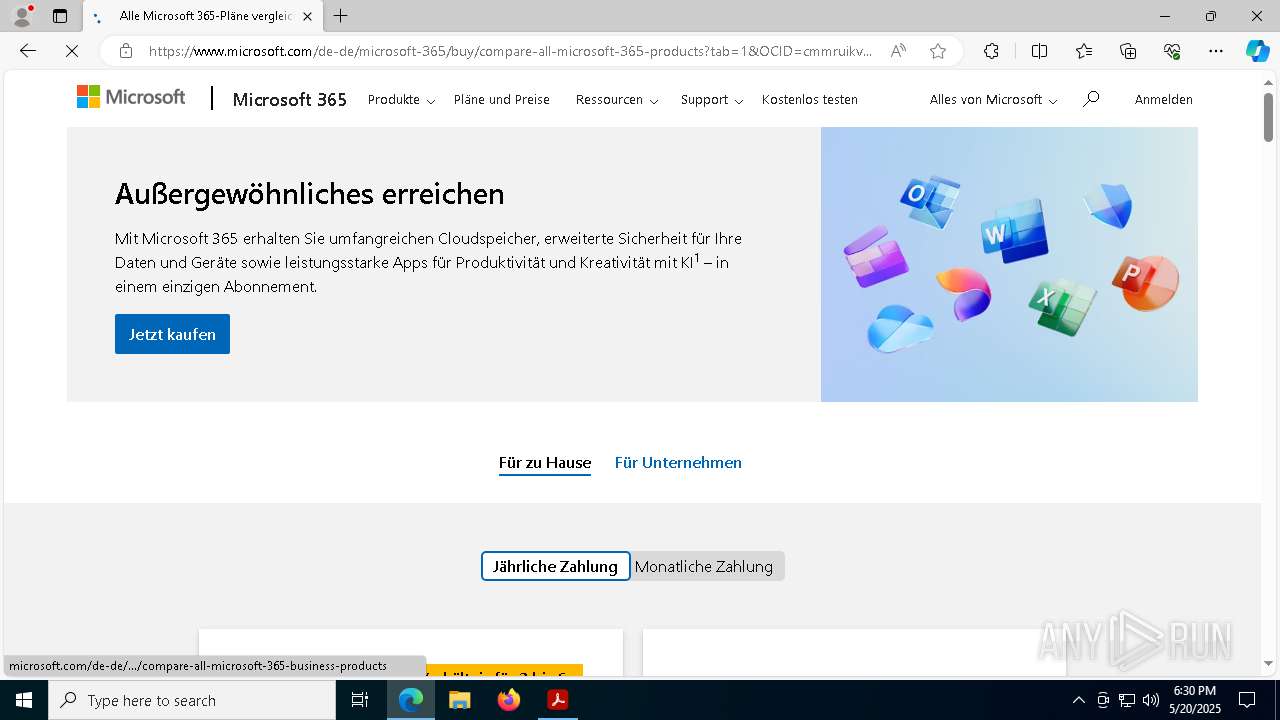Switch to Für Unternehmen tab
The width and height of the screenshot is (1280, 720).
[x=678, y=462]
